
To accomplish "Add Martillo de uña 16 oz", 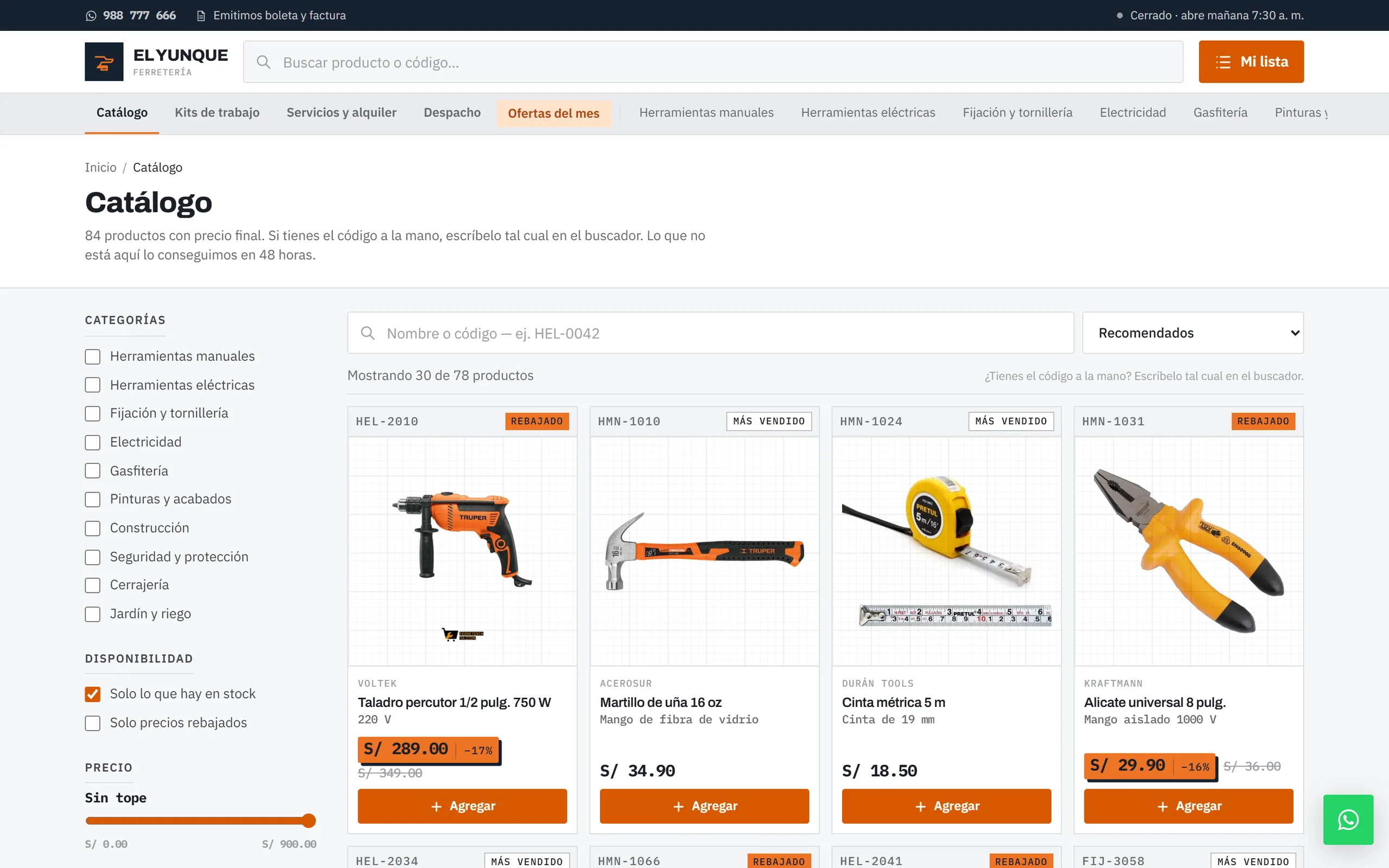I will click(704, 806).
